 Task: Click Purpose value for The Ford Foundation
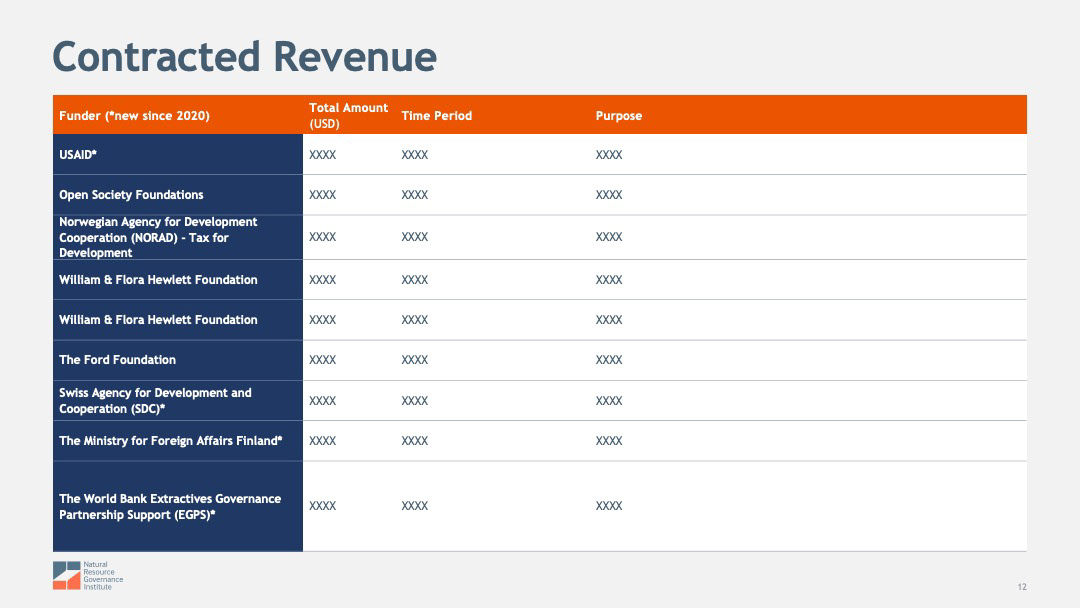tap(609, 360)
